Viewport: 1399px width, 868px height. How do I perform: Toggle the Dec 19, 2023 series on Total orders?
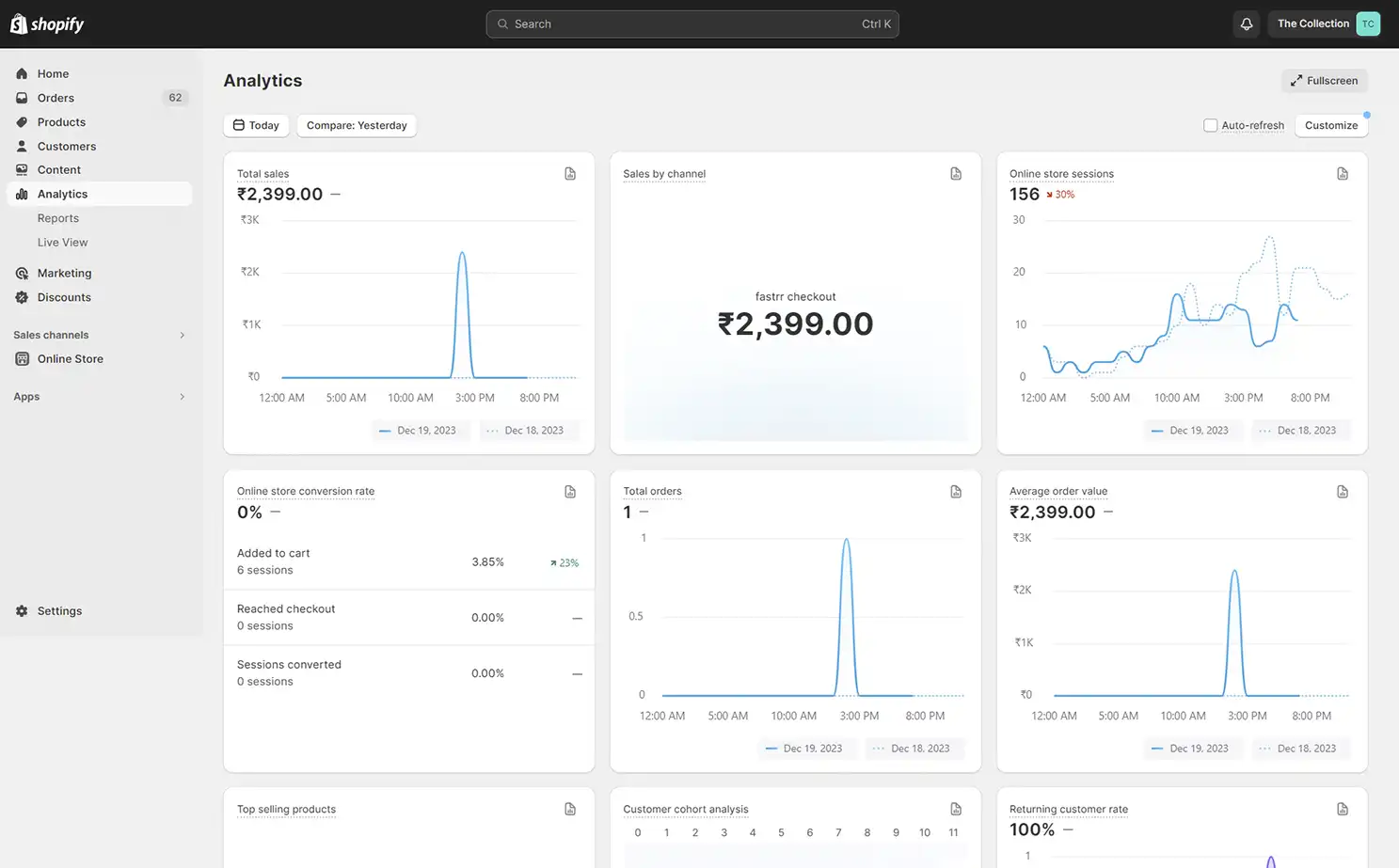point(806,748)
